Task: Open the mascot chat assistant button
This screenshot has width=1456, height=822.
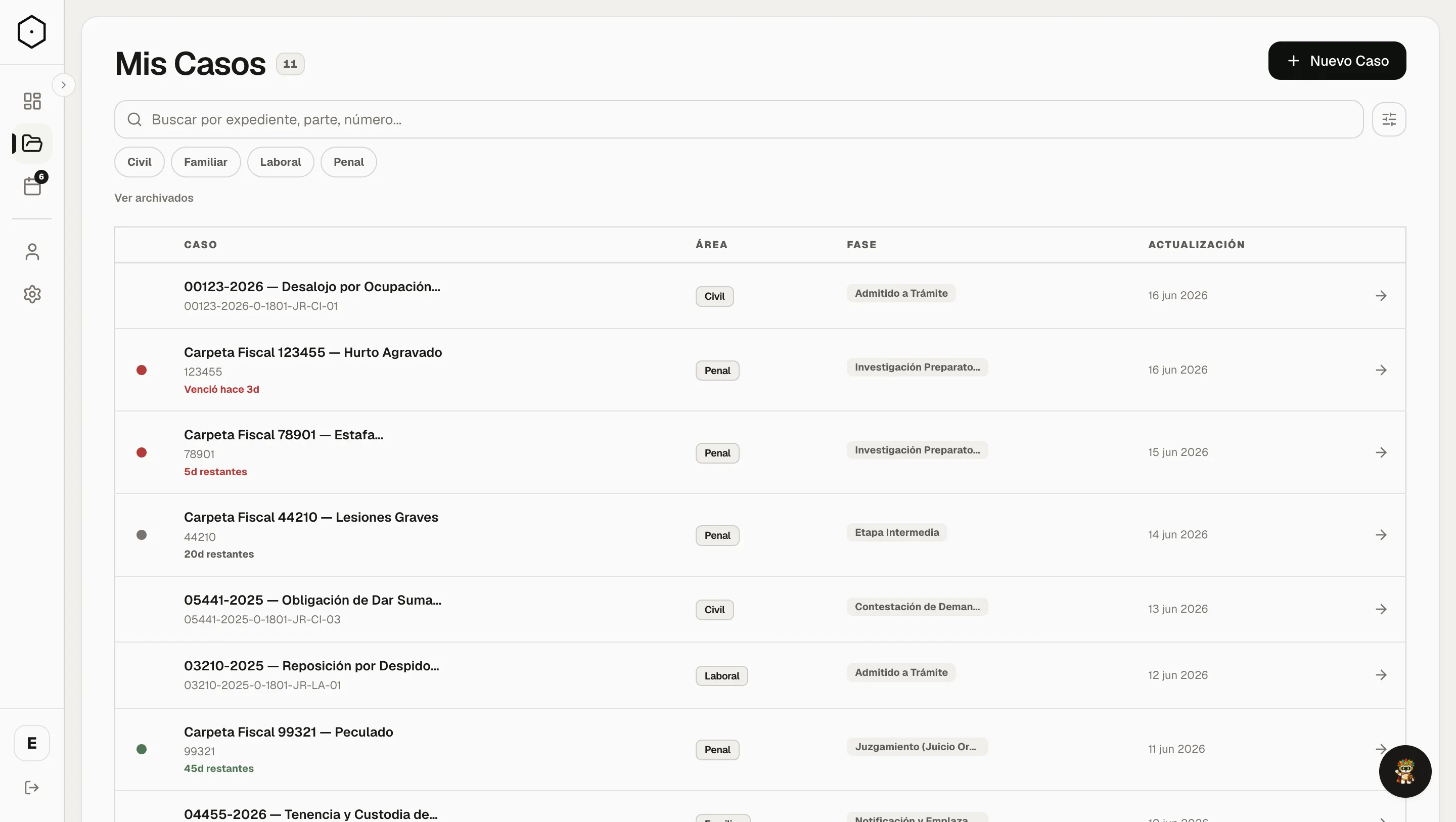Action: [1404, 771]
